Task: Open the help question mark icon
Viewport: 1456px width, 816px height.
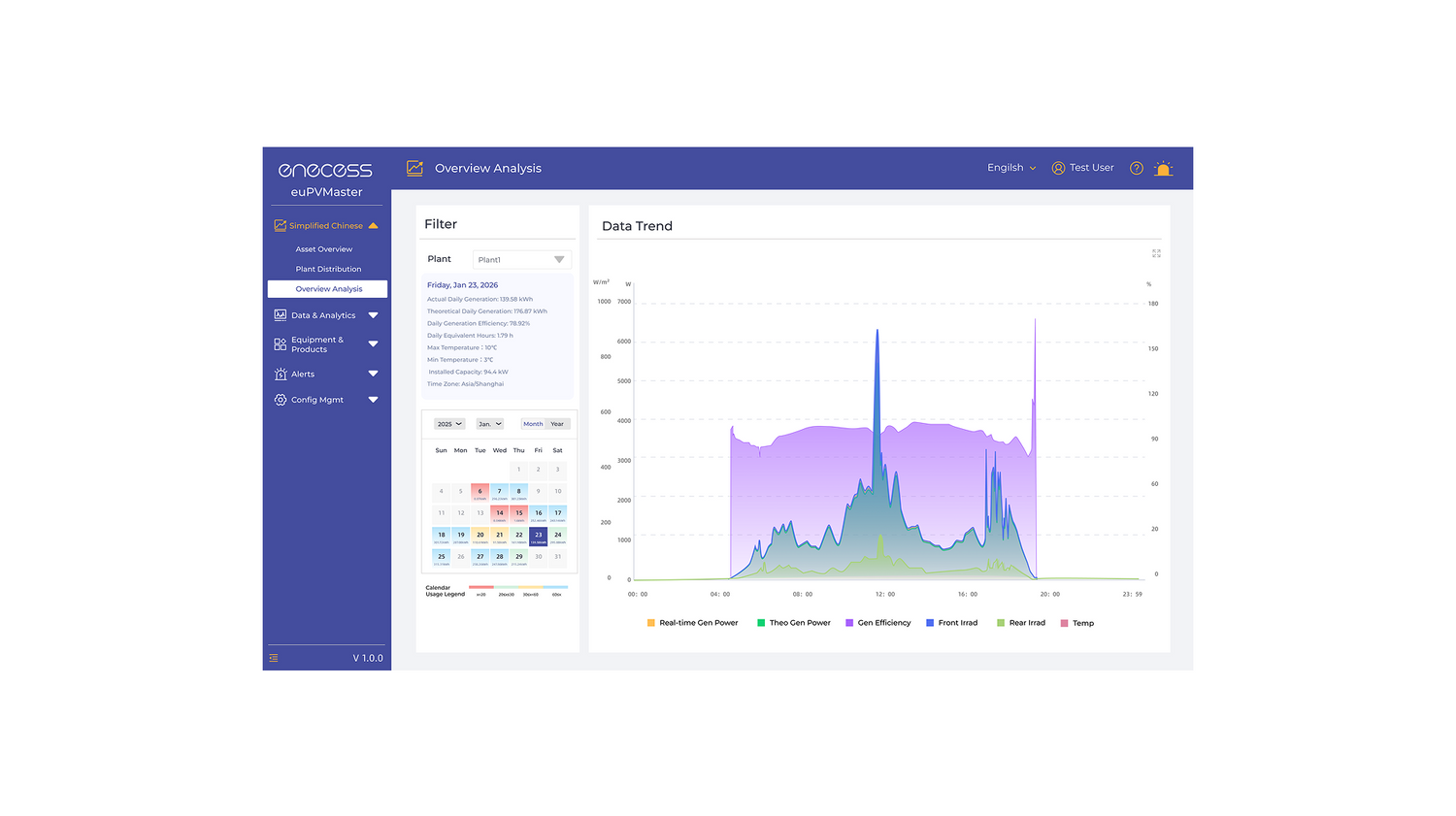Action: 1136,168
